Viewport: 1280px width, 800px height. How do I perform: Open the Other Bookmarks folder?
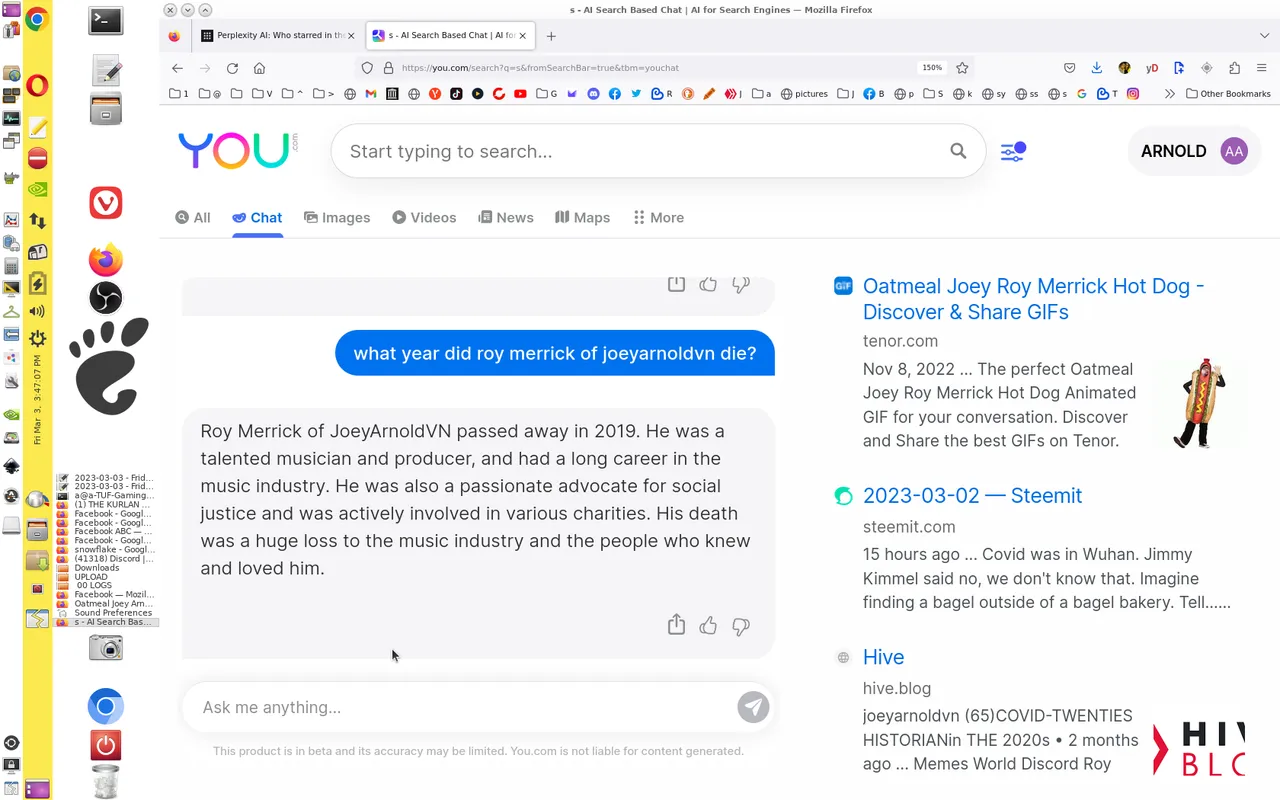point(1228,94)
